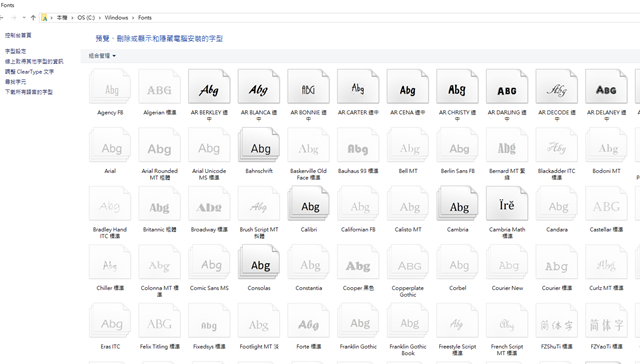Viewport: 640px width, 364px height.
Task: Select the Franklin Gothic Book font icon
Action: pos(408,320)
